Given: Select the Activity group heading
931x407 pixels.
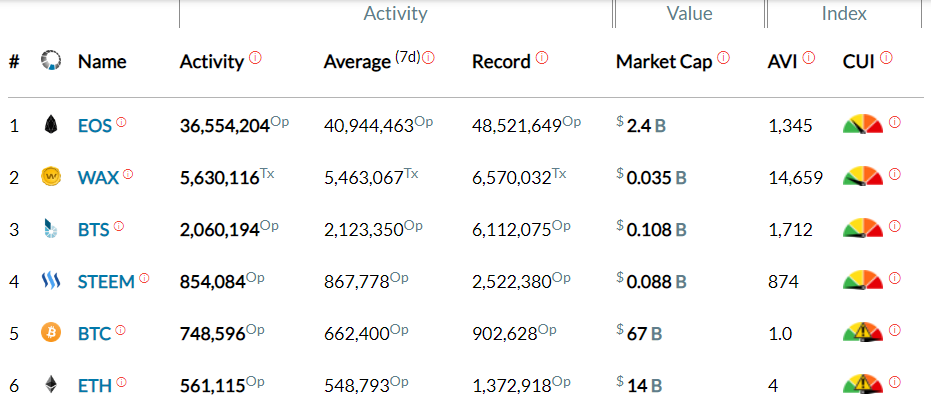Looking at the screenshot, I should [x=395, y=14].
